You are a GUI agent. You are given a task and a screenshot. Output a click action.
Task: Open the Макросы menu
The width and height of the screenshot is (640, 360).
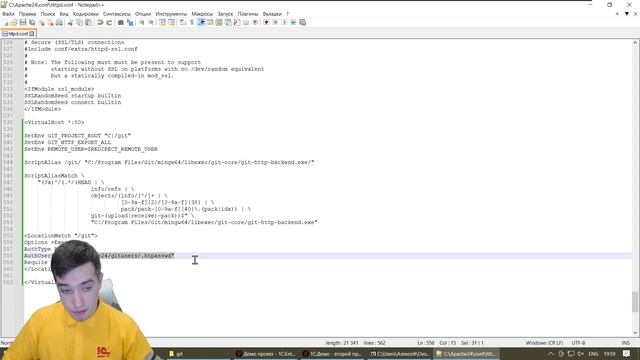[x=202, y=14]
